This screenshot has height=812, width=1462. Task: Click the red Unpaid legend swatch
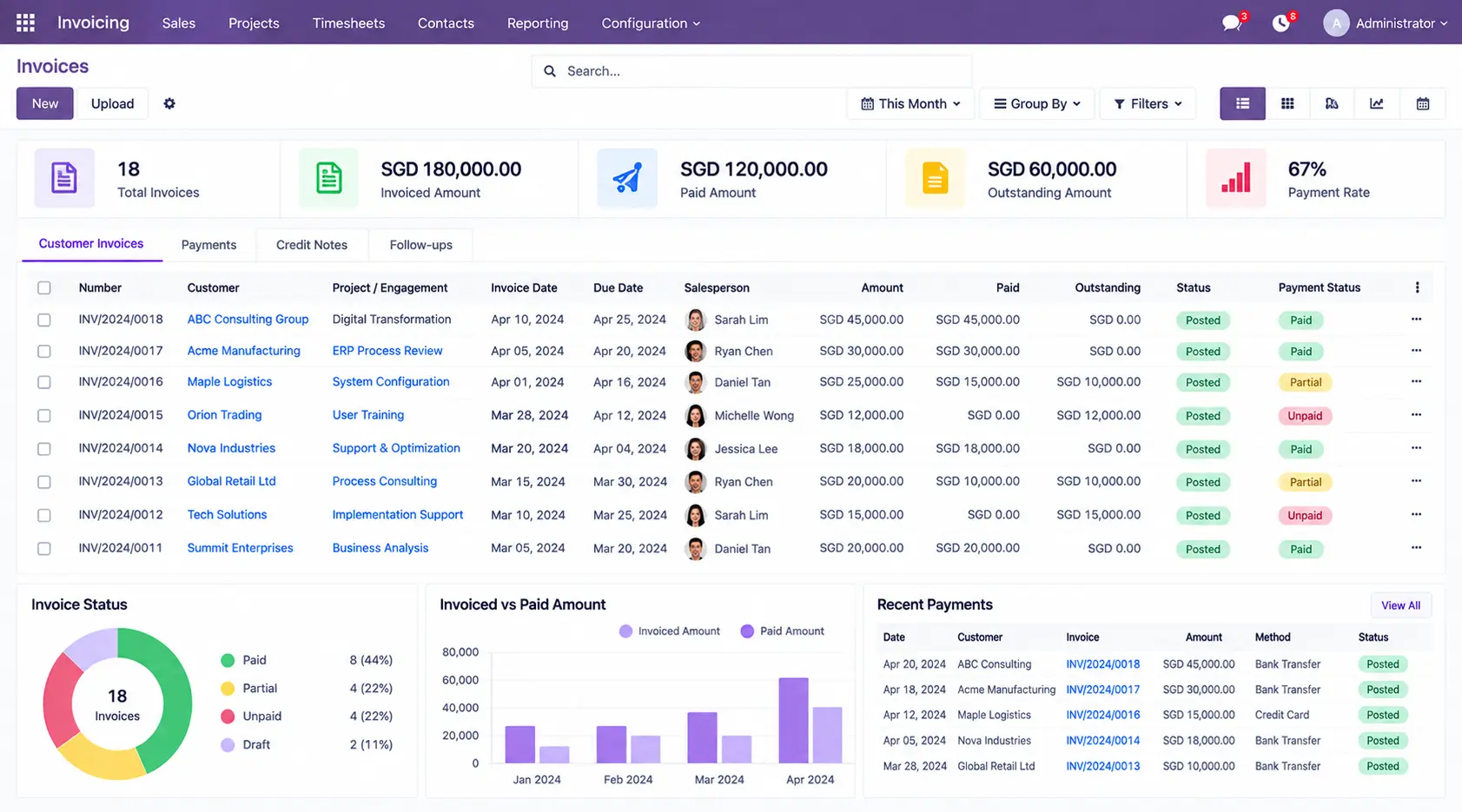tap(228, 716)
